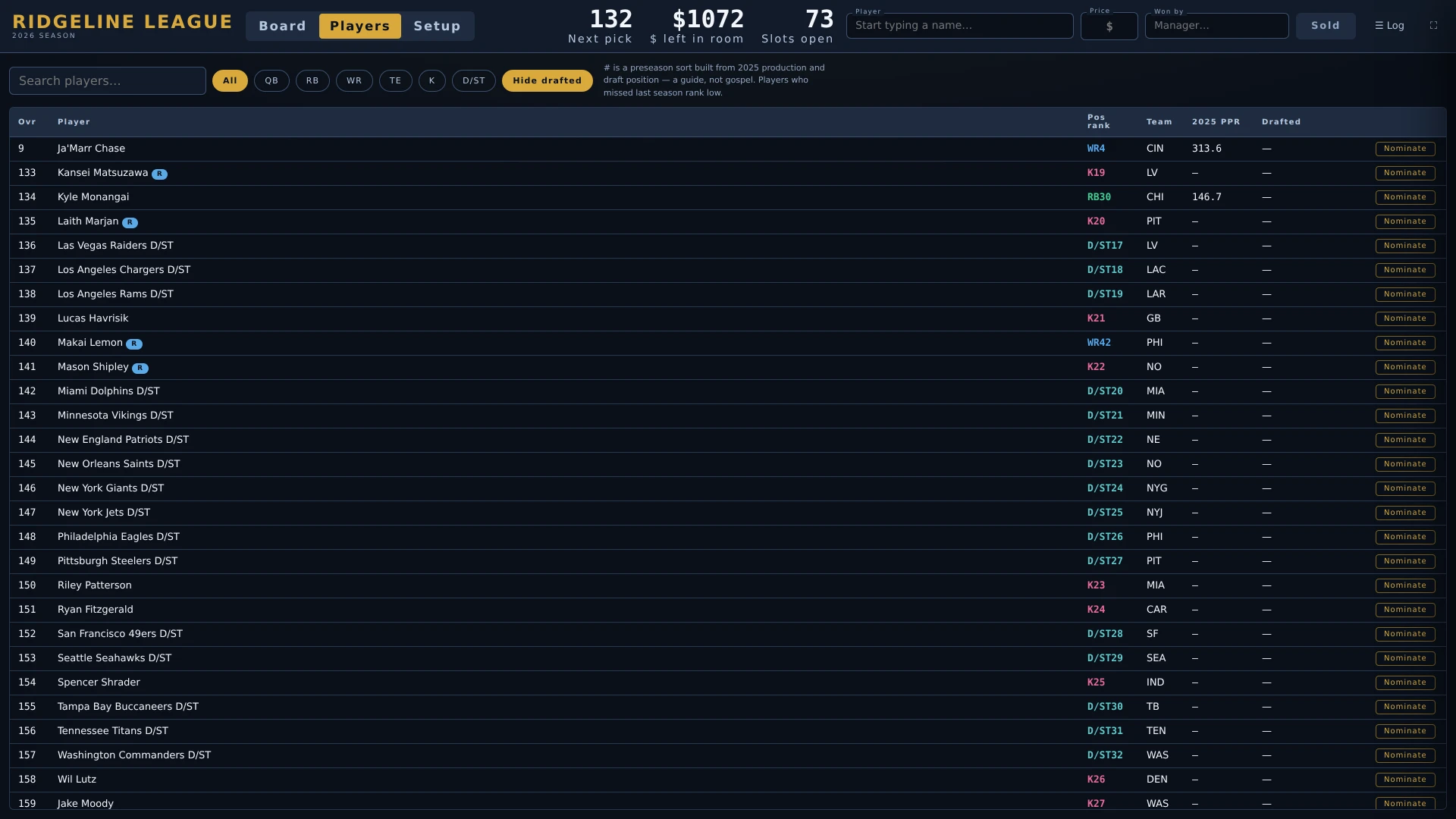Toggle the Hide drafted filter

(547, 80)
